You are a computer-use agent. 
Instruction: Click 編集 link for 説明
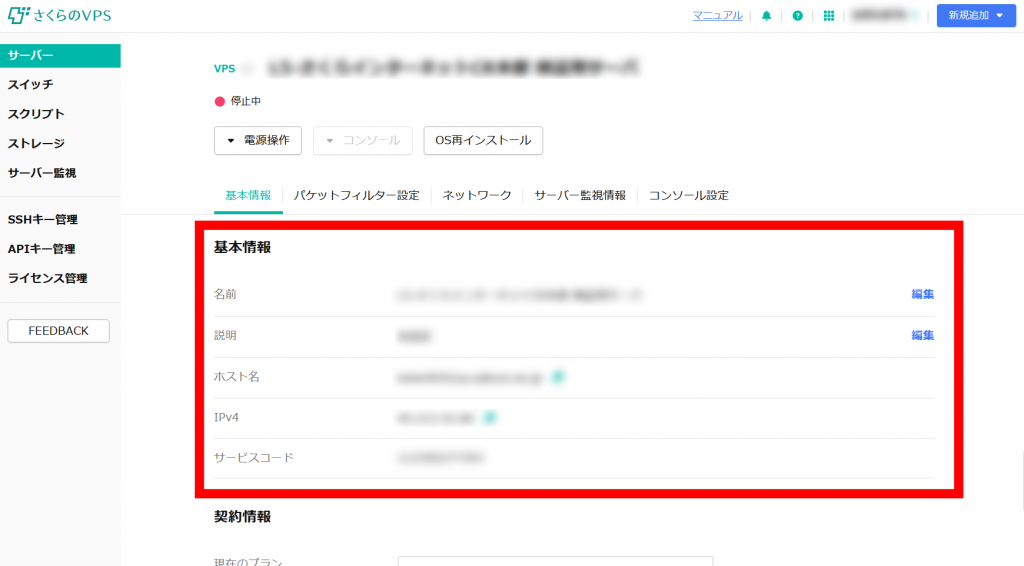tap(922, 335)
